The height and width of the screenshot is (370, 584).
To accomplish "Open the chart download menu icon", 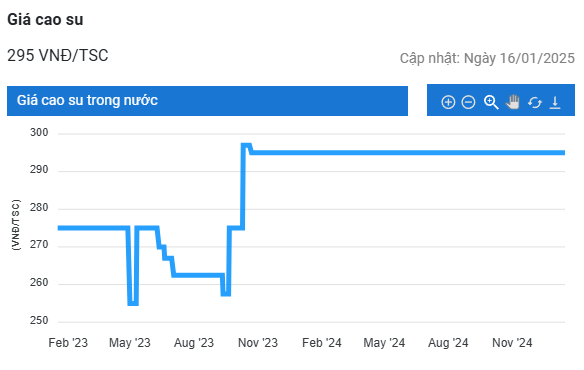I will tap(555, 102).
